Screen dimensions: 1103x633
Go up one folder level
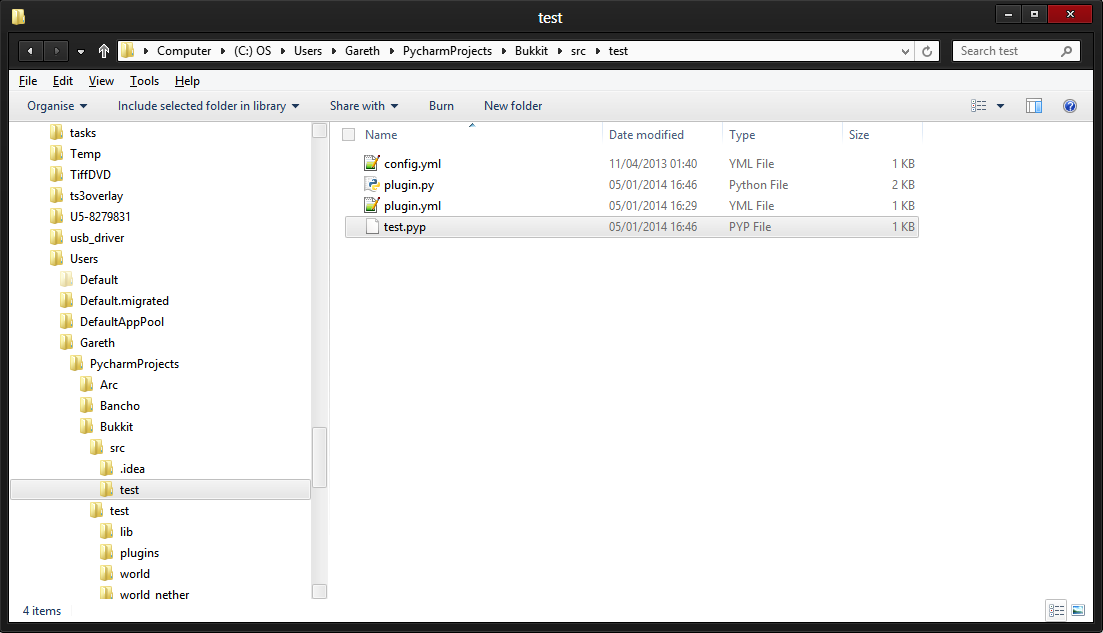click(x=103, y=51)
